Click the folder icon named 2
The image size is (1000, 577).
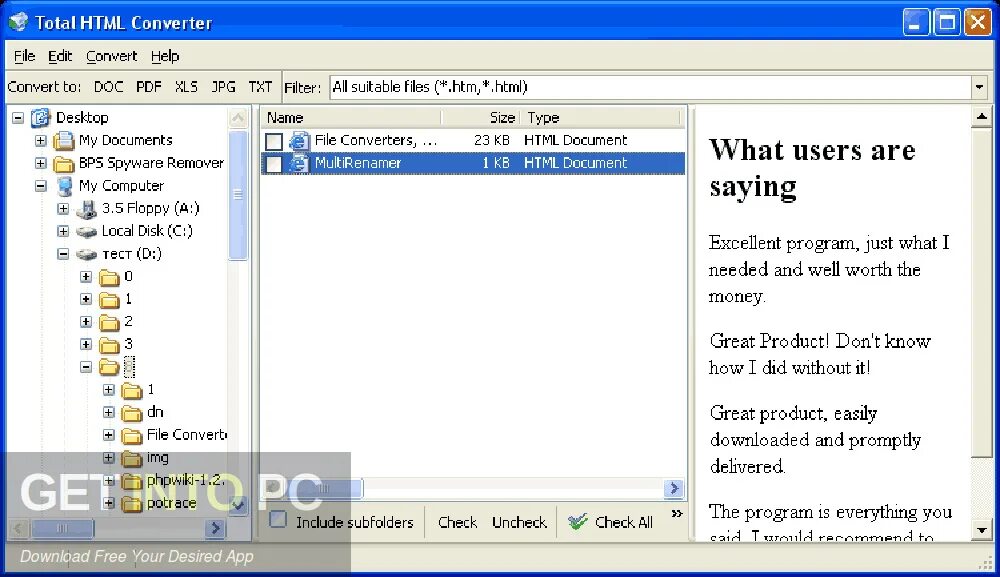pos(109,322)
